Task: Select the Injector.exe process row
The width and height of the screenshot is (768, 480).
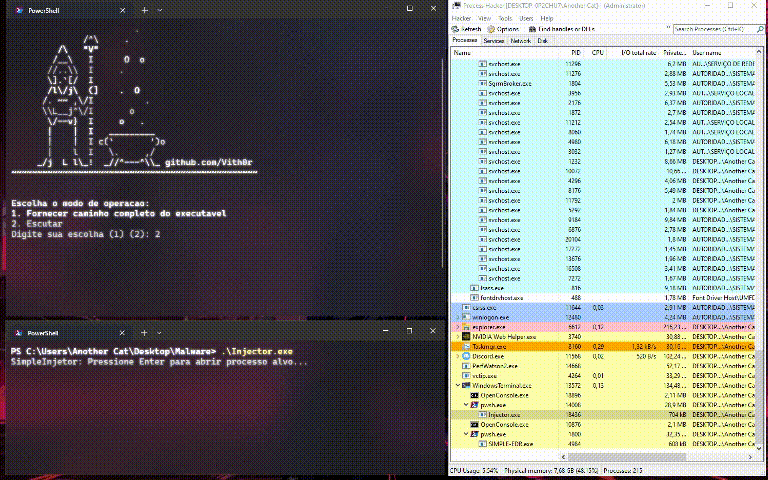Action: pyautogui.click(x=503, y=414)
